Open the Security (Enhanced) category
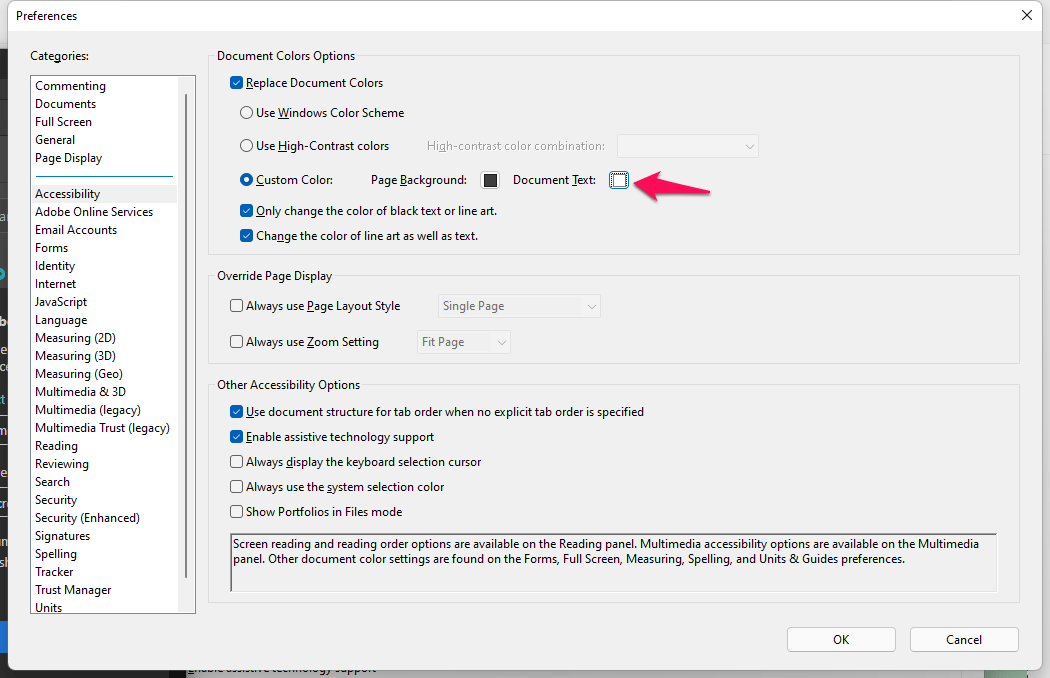This screenshot has height=678, width=1050. tap(87, 518)
